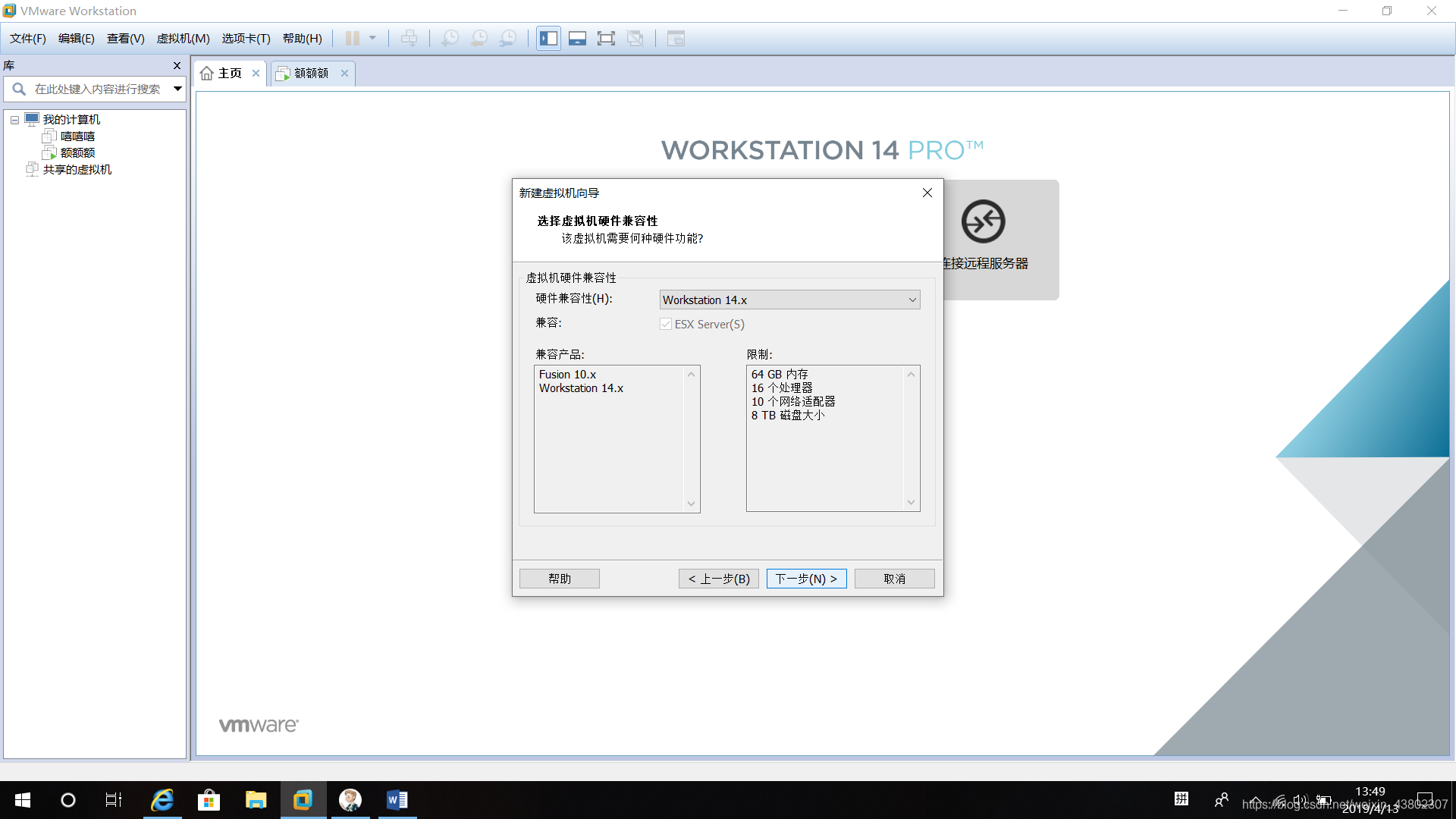
Task: Click the Cortana search circle icon
Action: pyautogui.click(x=68, y=800)
